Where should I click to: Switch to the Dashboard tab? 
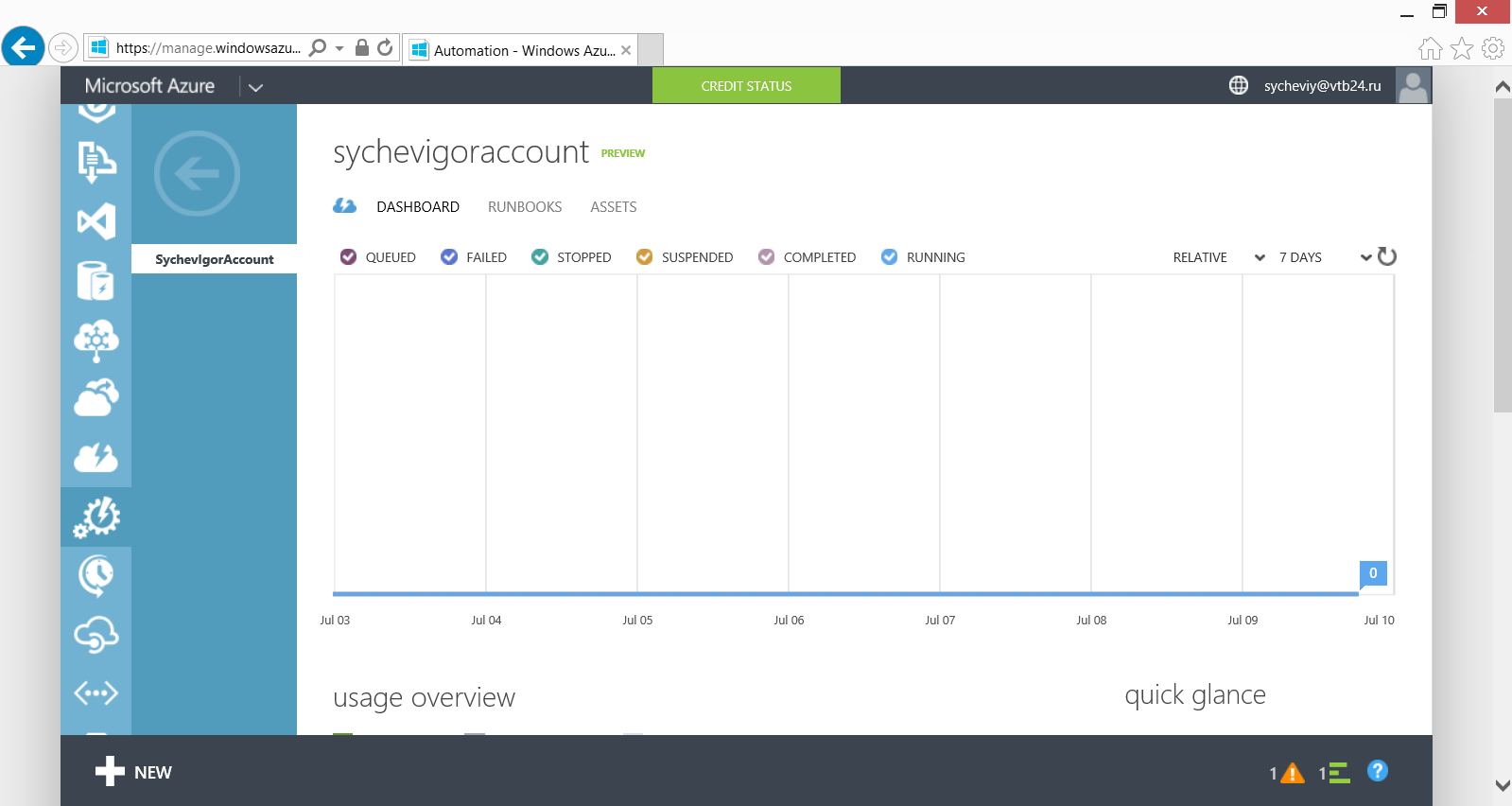pos(418,207)
